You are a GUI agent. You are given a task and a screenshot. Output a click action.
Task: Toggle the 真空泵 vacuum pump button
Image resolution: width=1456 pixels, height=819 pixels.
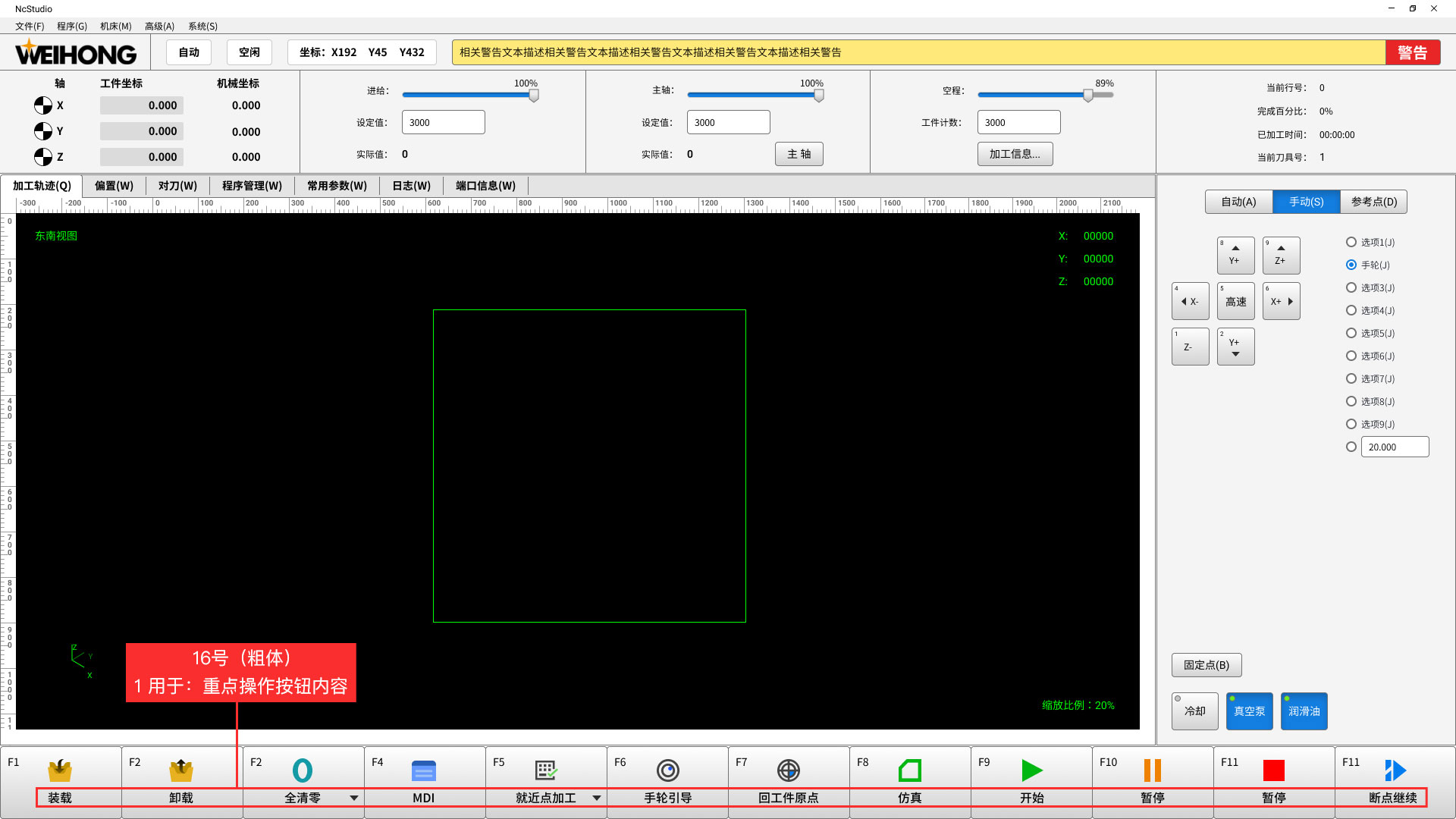coord(1250,711)
